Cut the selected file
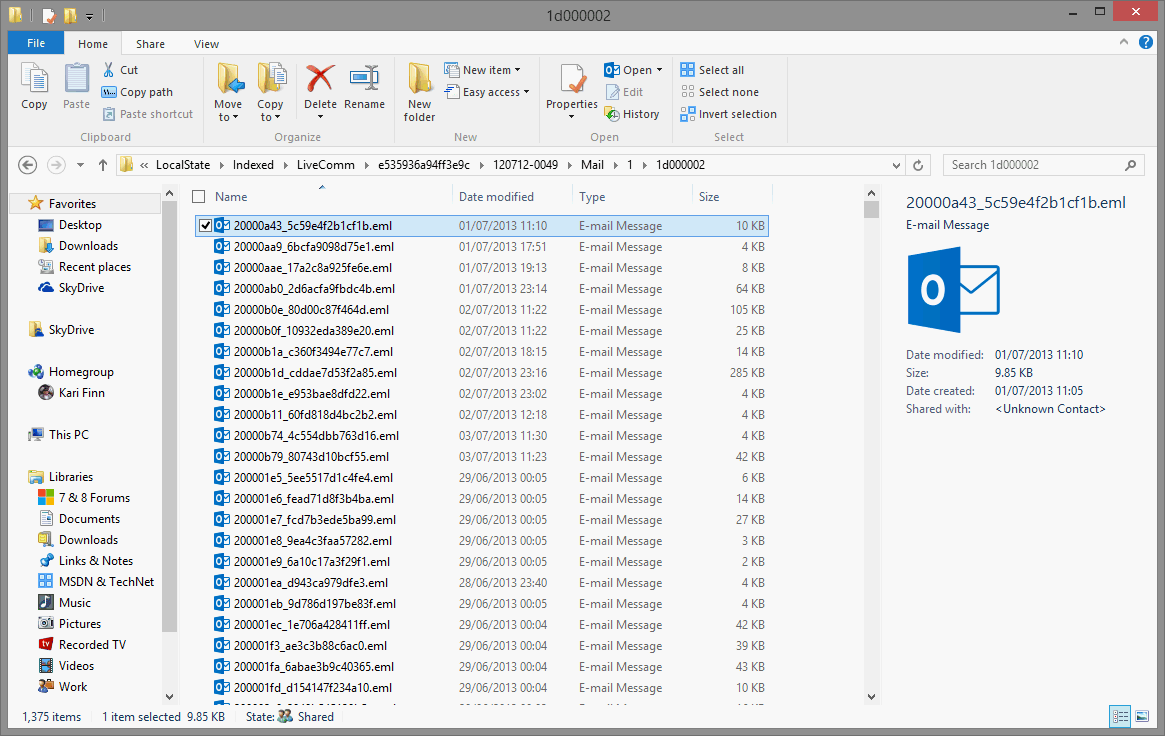Viewport: 1165px width, 736px height. pos(120,70)
